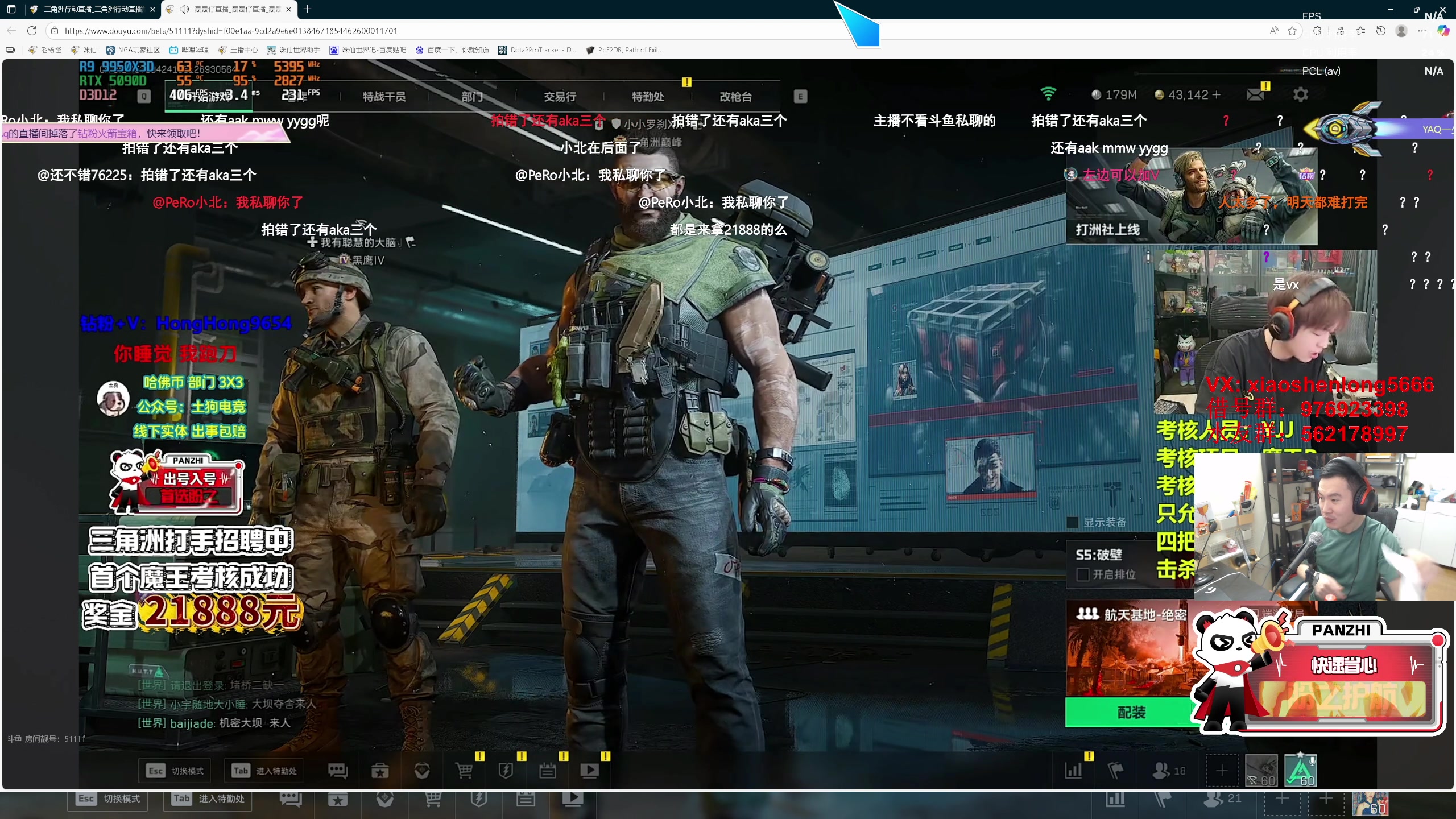Toggle the 显示装备 checkbox
This screenshot has height=819, width=1456.
pyautogui.click(x=1073, y=522)
